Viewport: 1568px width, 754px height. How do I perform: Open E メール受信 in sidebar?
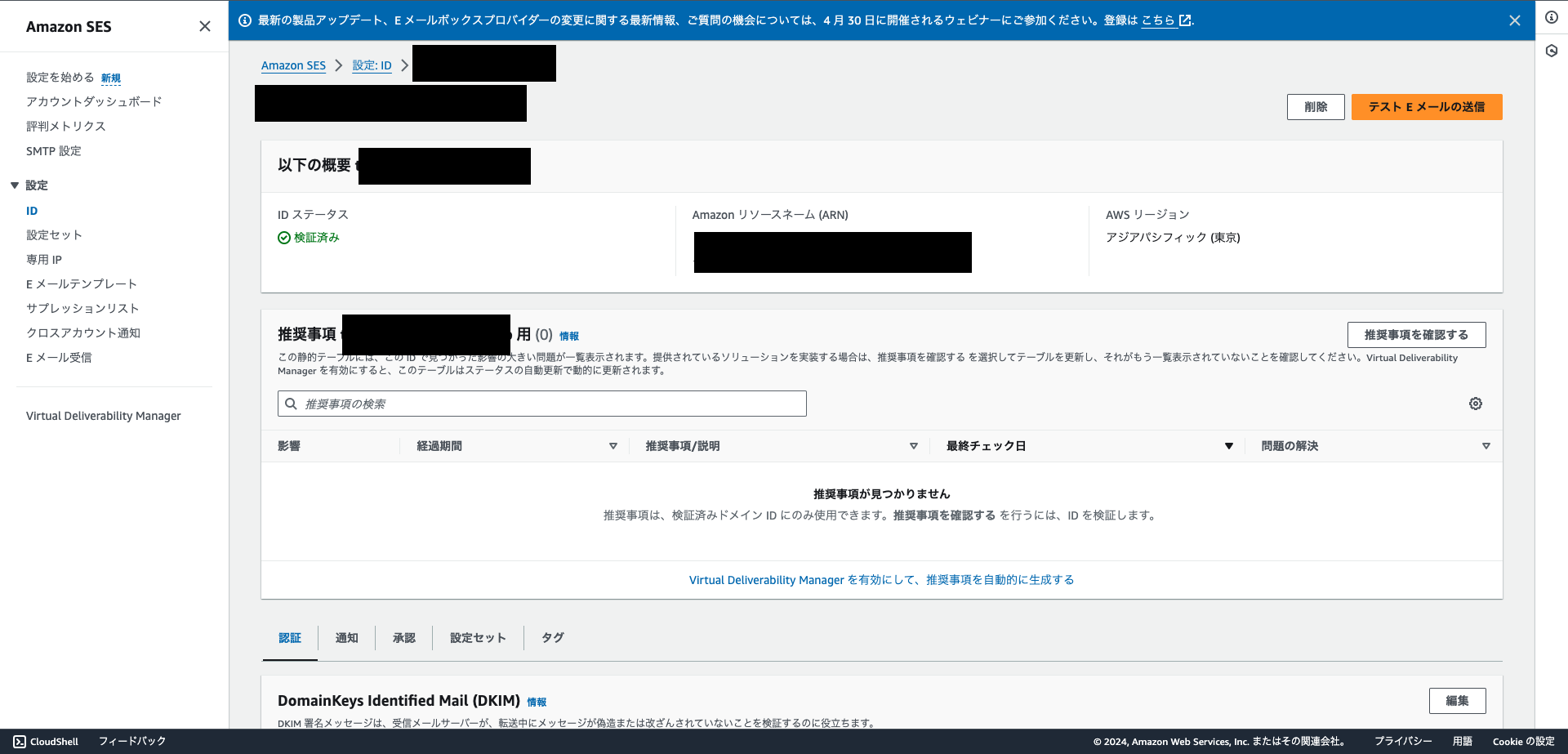(x=59, y=358)
